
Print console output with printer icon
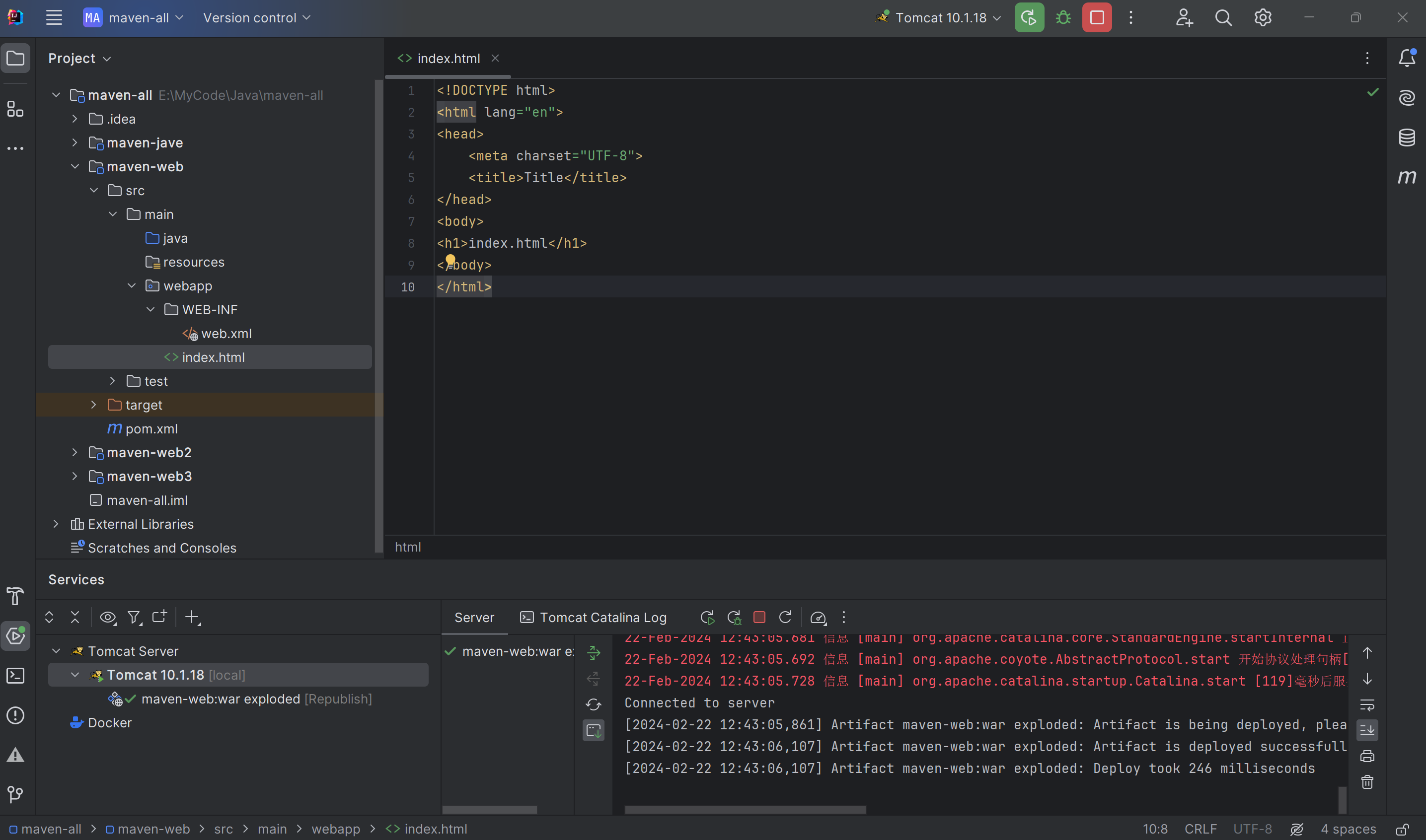coord(1367,756)
